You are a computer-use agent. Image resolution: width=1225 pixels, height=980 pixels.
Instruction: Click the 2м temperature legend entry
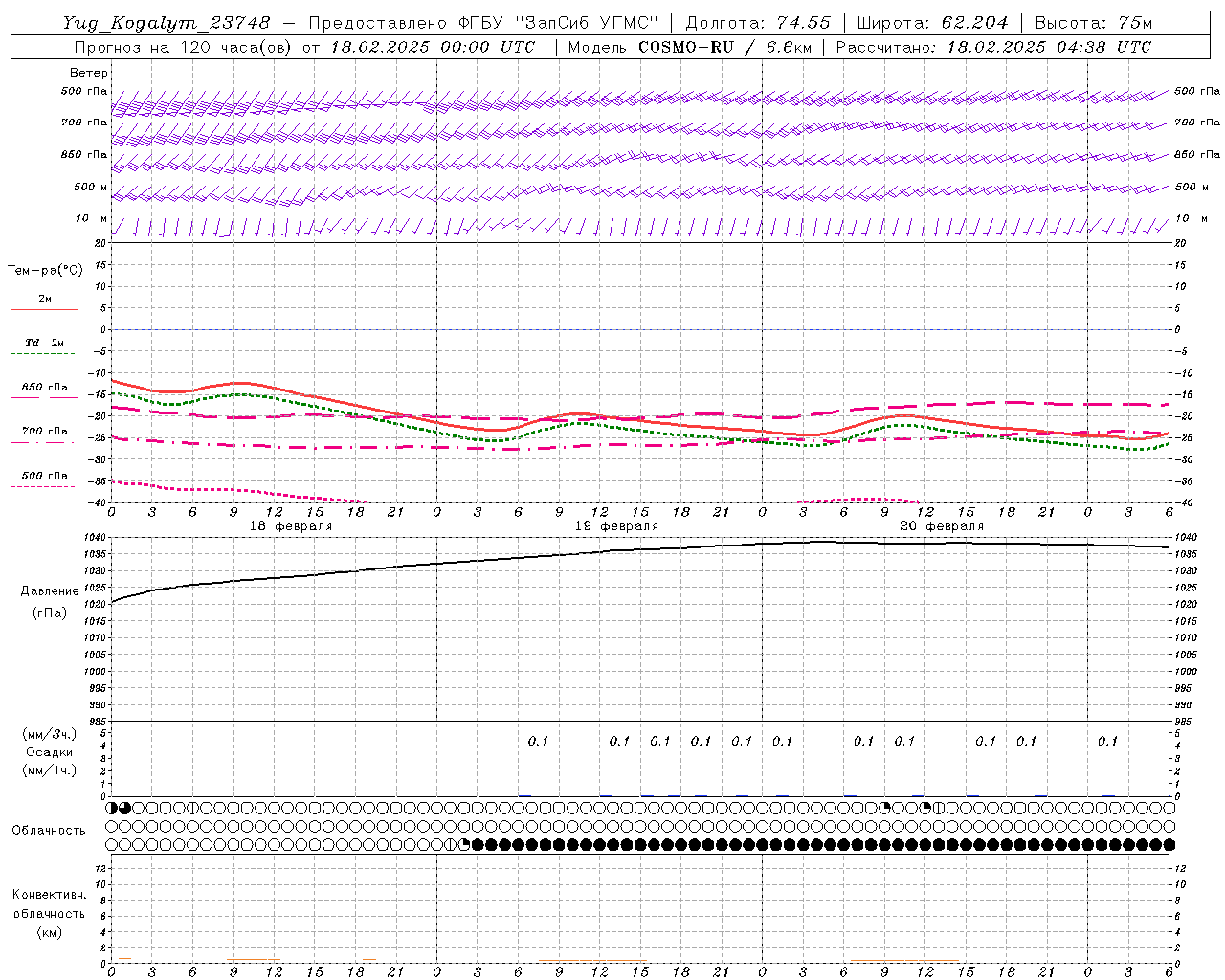[45, 300]
